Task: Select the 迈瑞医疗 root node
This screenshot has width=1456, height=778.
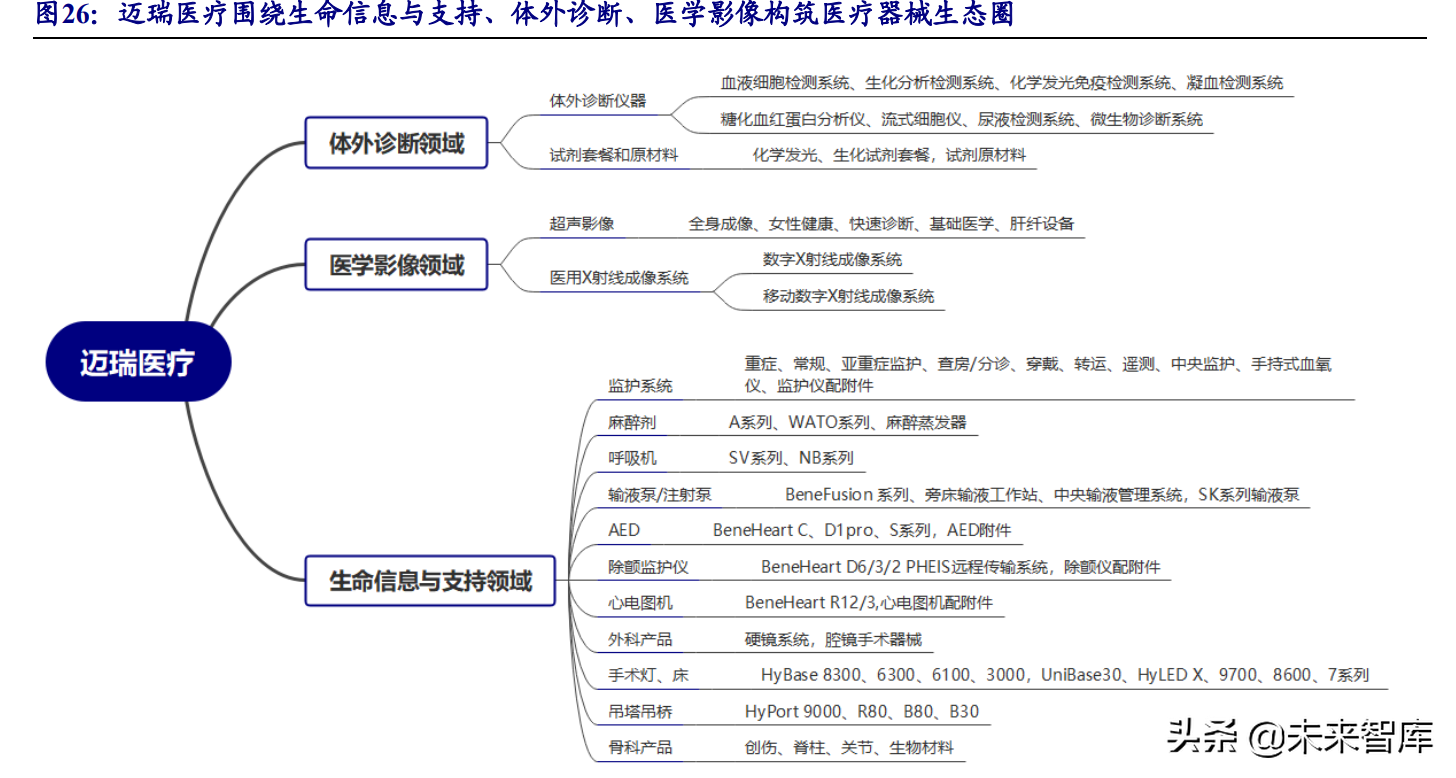Action: (x=138, y=362)
